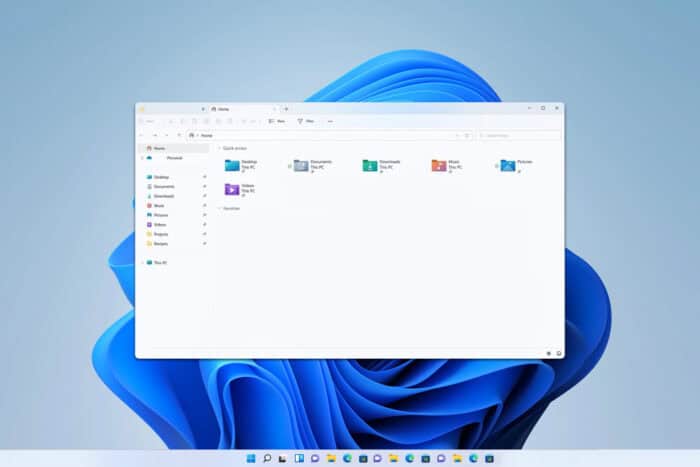This screenshot has height=467, width=700.
Task: Select OneDrive Personal in the navigation pane
Action: (x=174, y=158)
